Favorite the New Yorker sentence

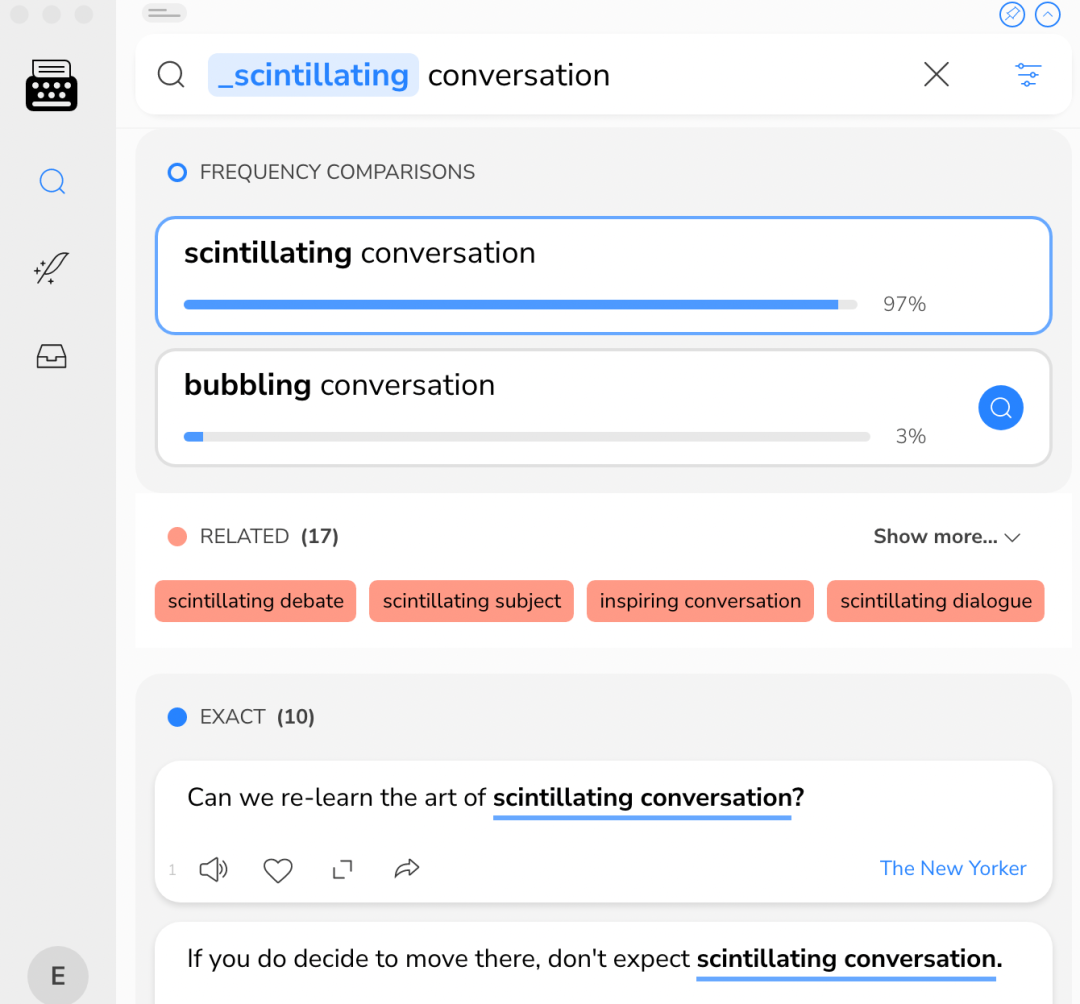coord(277,870)
